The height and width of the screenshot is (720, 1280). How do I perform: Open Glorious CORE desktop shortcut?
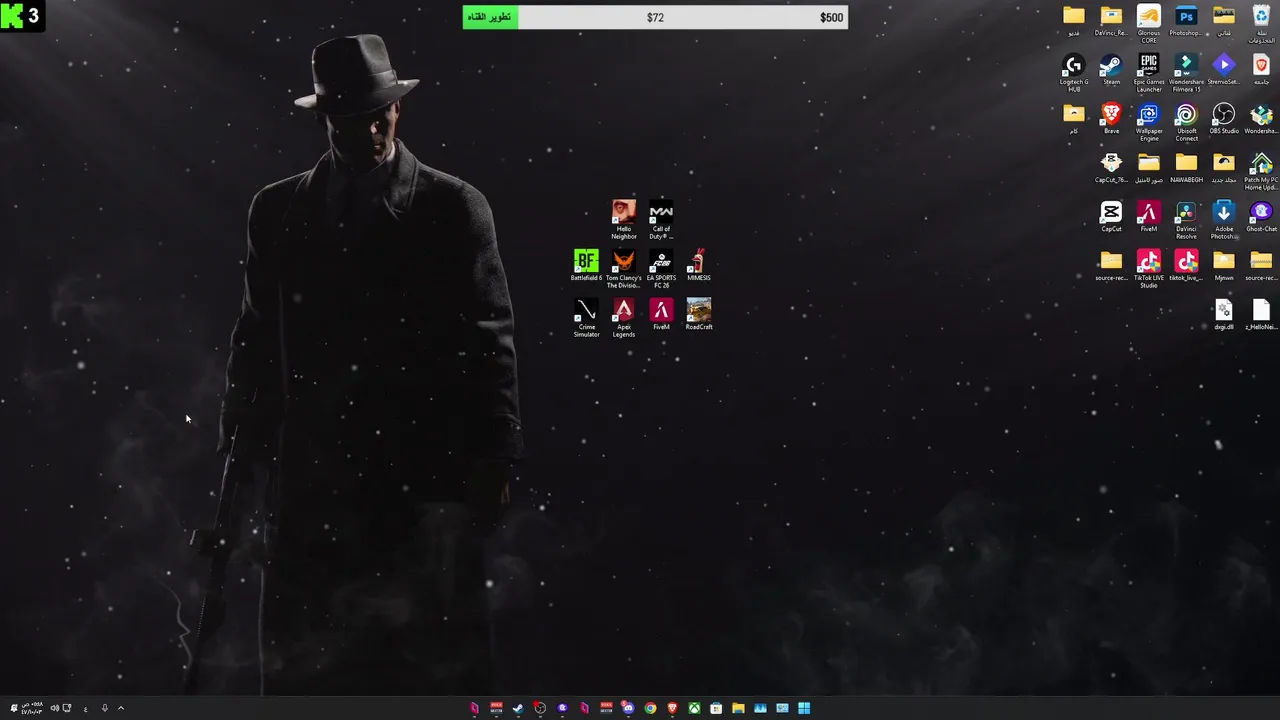[1149, 24]
